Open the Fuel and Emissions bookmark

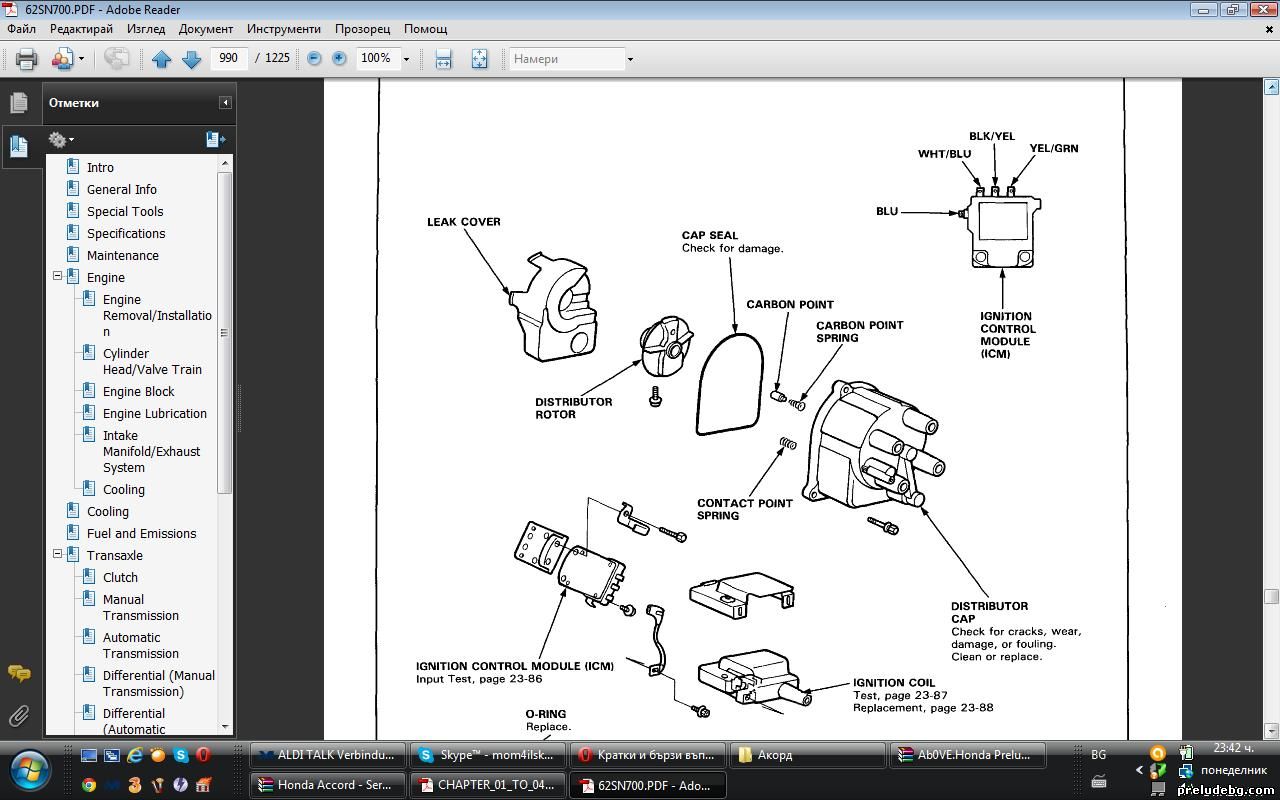point(141,533)
